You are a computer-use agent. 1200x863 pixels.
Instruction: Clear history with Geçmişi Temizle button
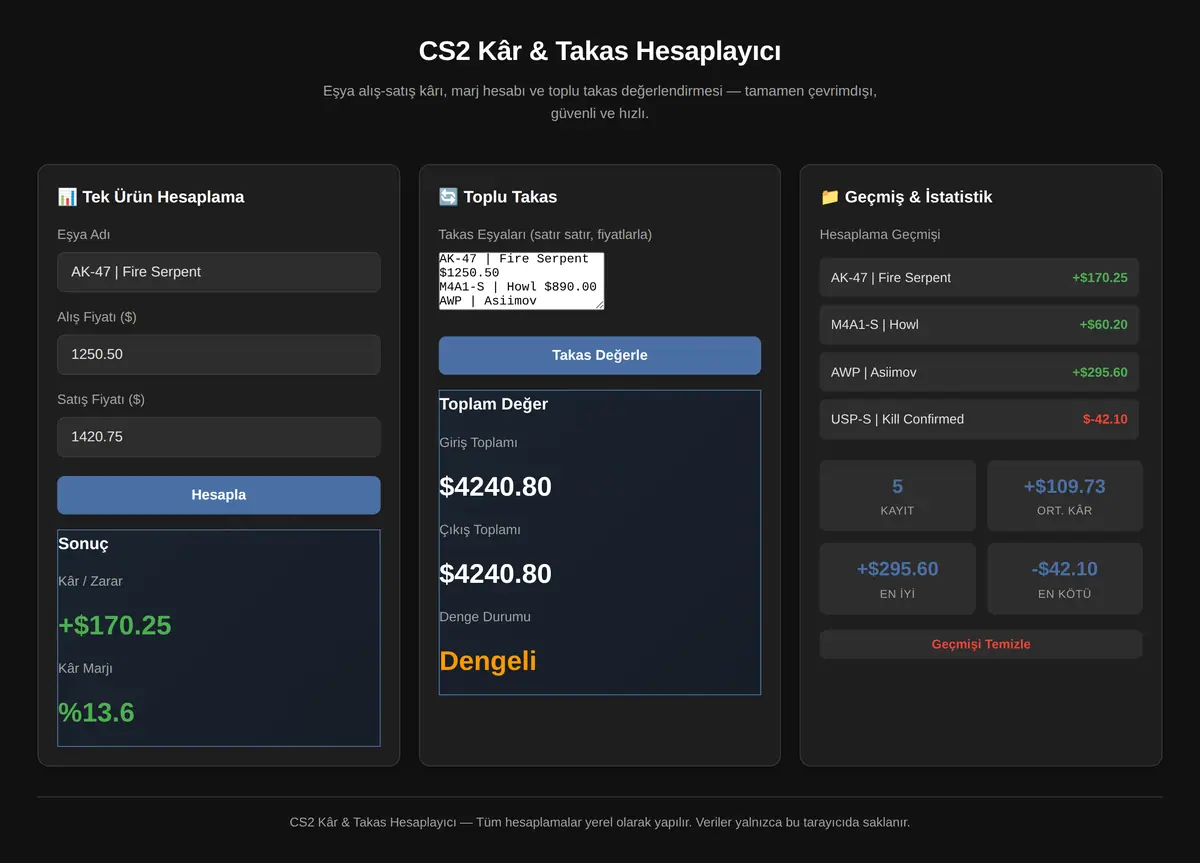[x=981, y=644]
